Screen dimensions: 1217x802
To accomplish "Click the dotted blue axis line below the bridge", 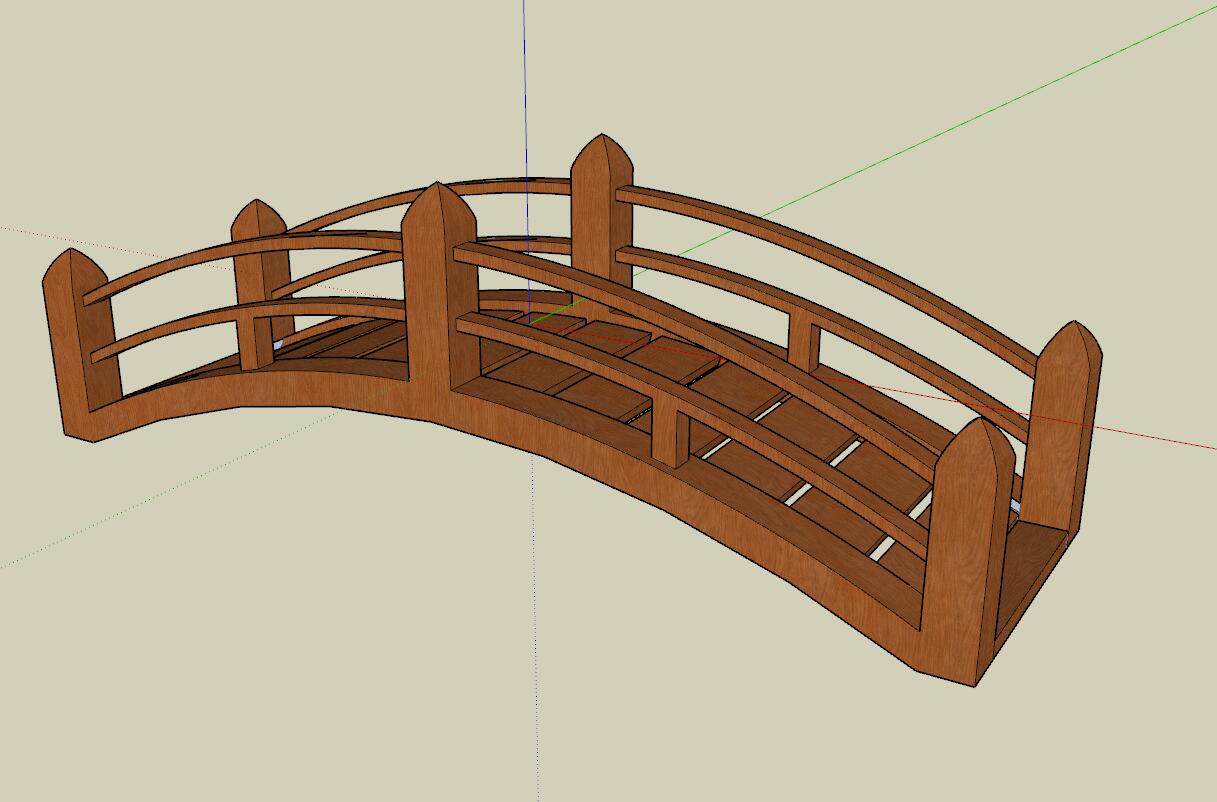I will click(x=535, y=650).
